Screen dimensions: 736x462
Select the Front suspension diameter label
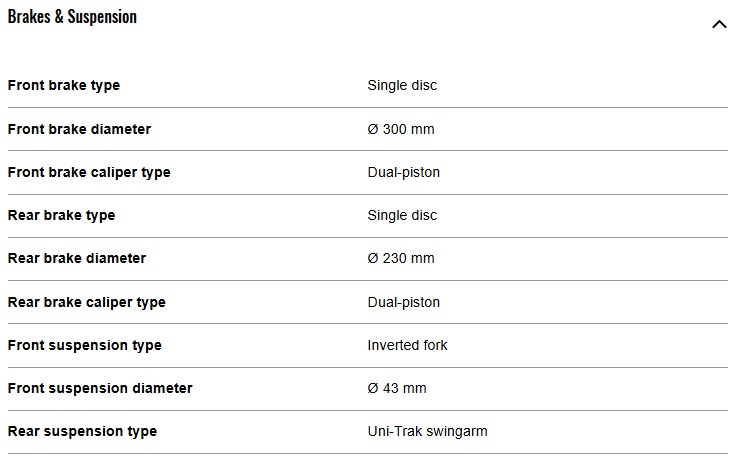coord(100,388)
